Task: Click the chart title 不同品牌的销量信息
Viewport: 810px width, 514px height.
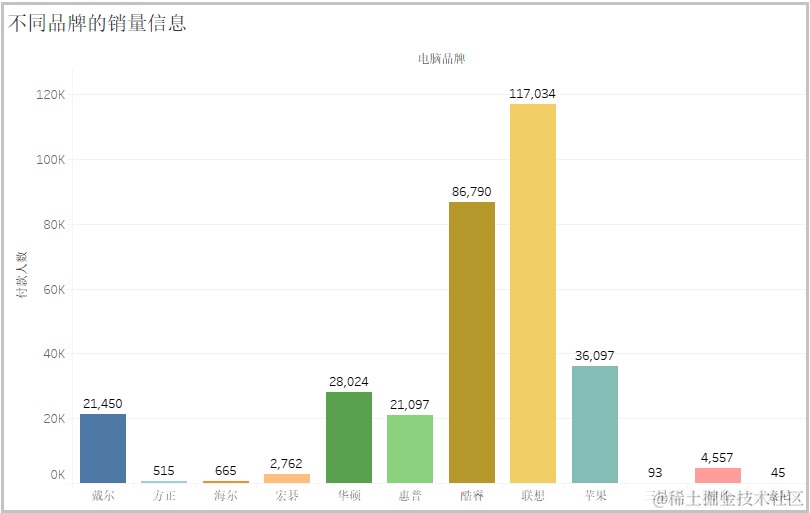Action: pos(97,23)
